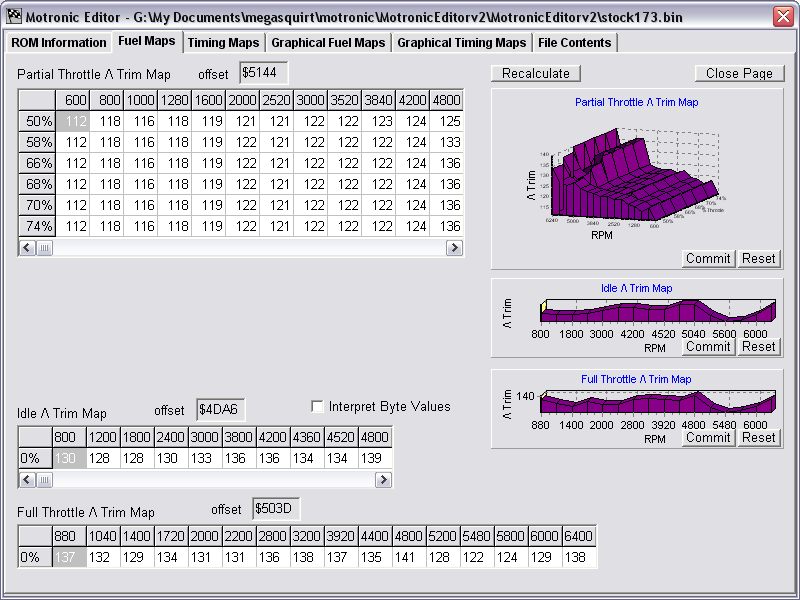The height and width of the screenshot is (600, 800).
Task: Click Full Throttle 1040 column header
Action: [103, 536]
